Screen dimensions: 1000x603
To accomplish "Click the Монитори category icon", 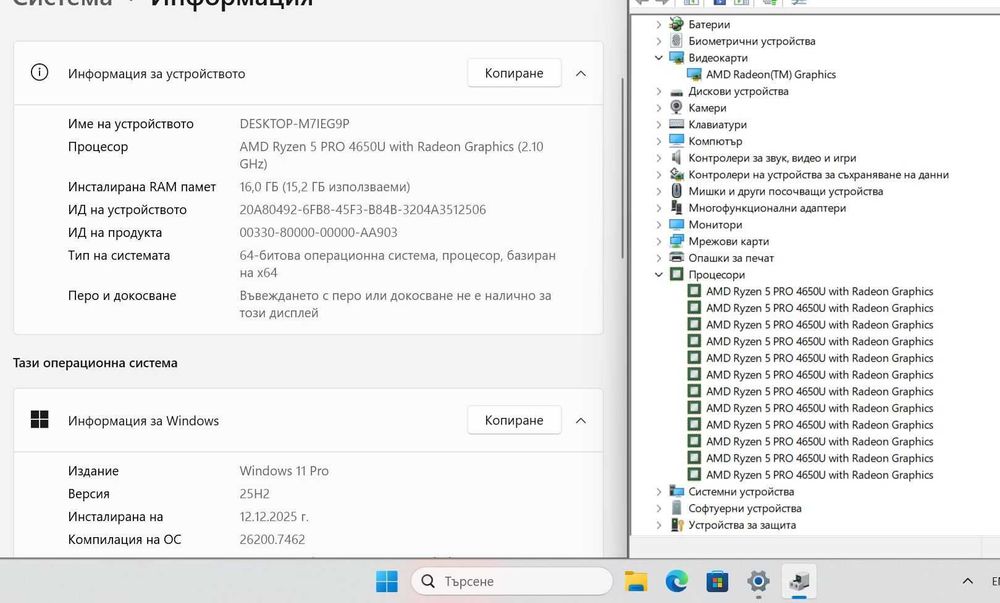I will [x=676, y=224].
